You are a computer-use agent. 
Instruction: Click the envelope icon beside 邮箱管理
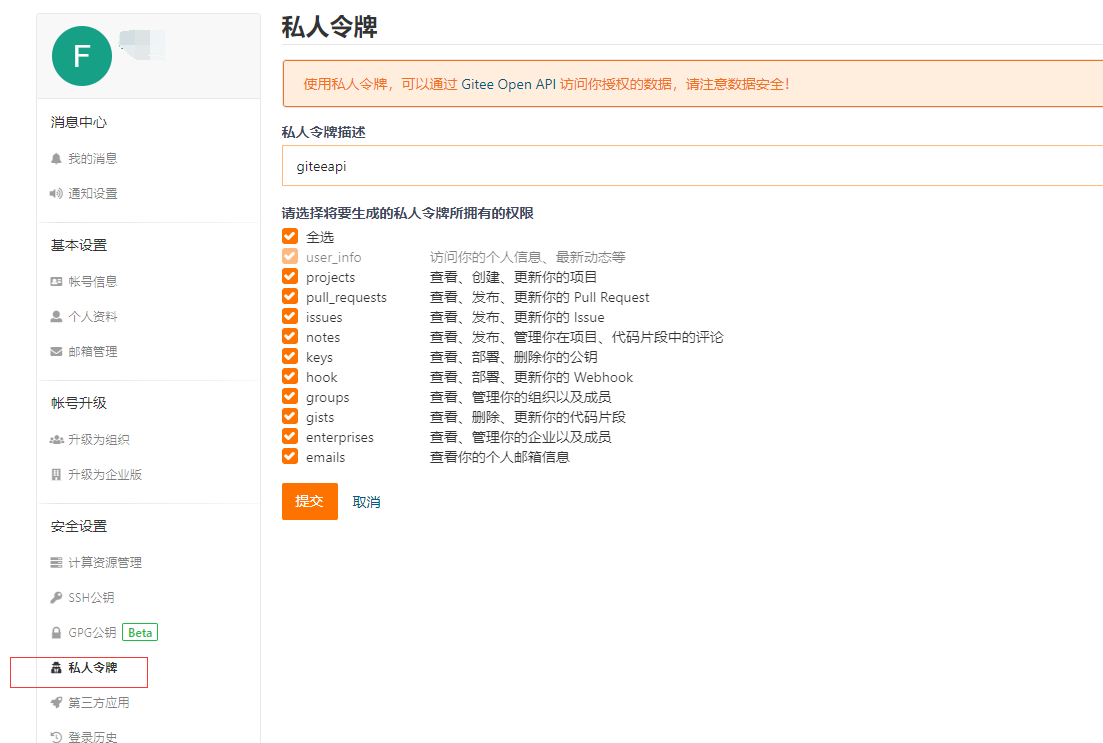point(57,351)
